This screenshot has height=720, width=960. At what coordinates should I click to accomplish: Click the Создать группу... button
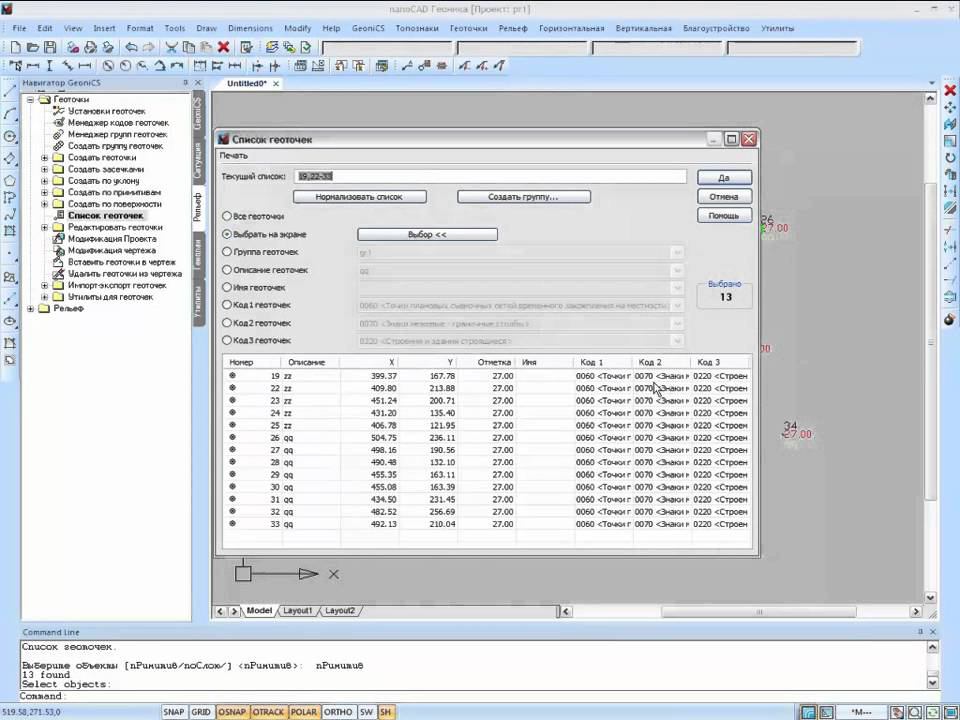point(523,197)
